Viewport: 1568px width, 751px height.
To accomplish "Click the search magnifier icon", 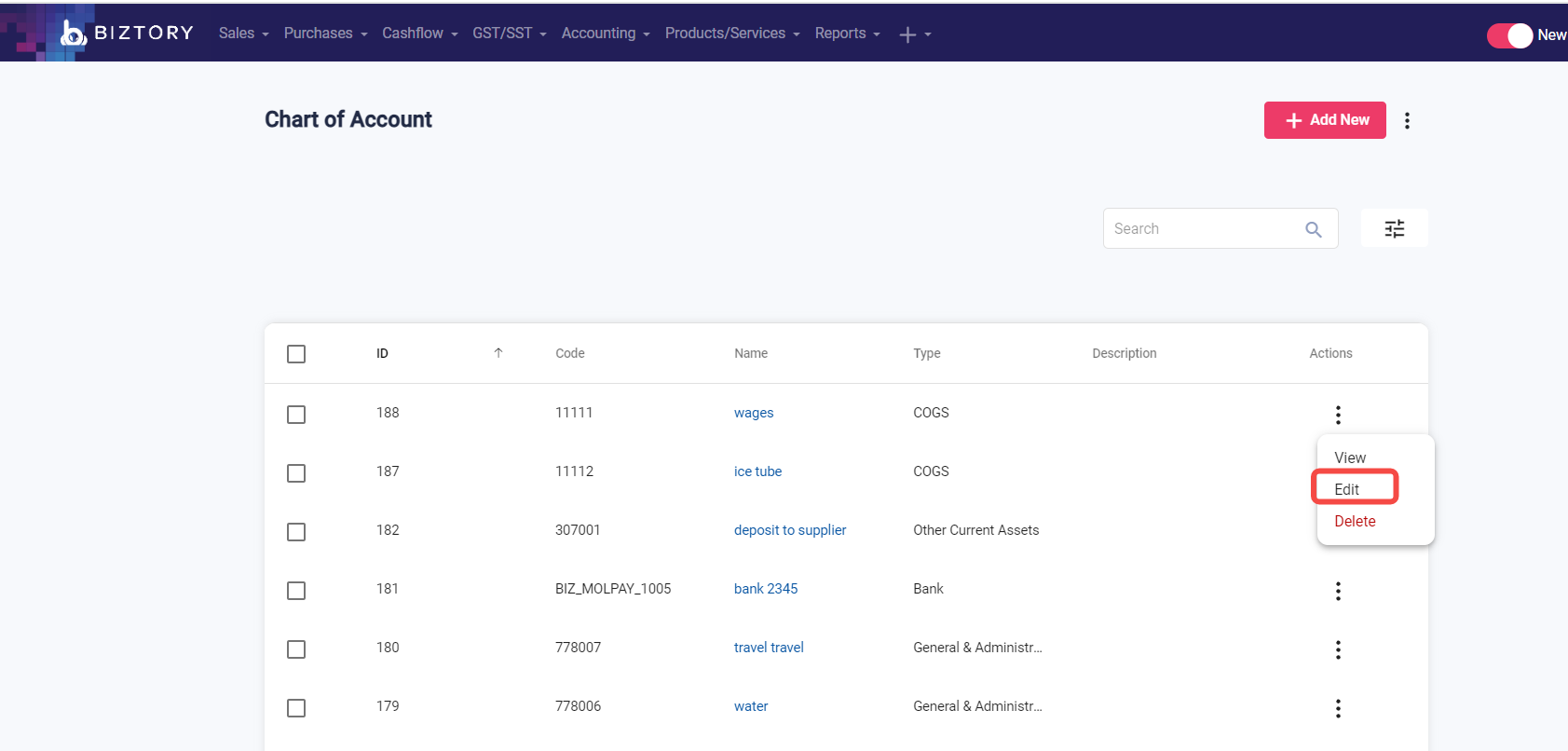I will 1314,229.
